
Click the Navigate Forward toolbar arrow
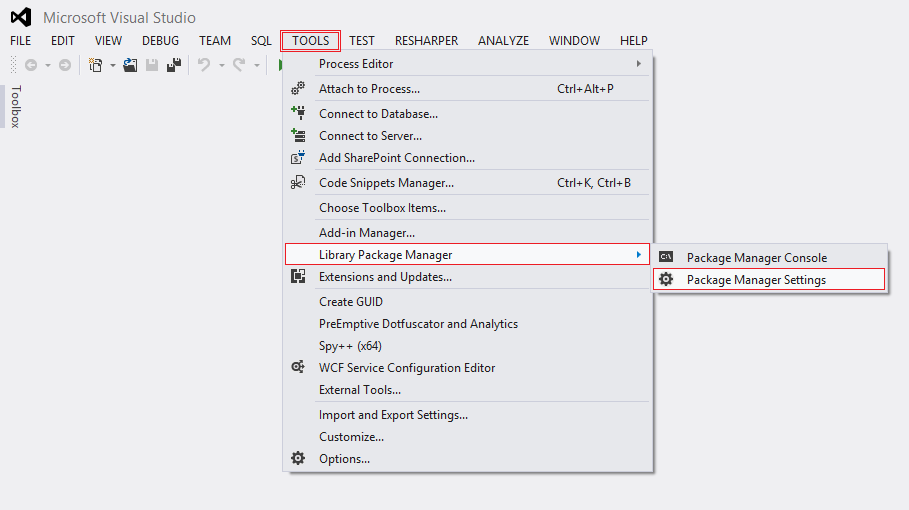(65, 65)
